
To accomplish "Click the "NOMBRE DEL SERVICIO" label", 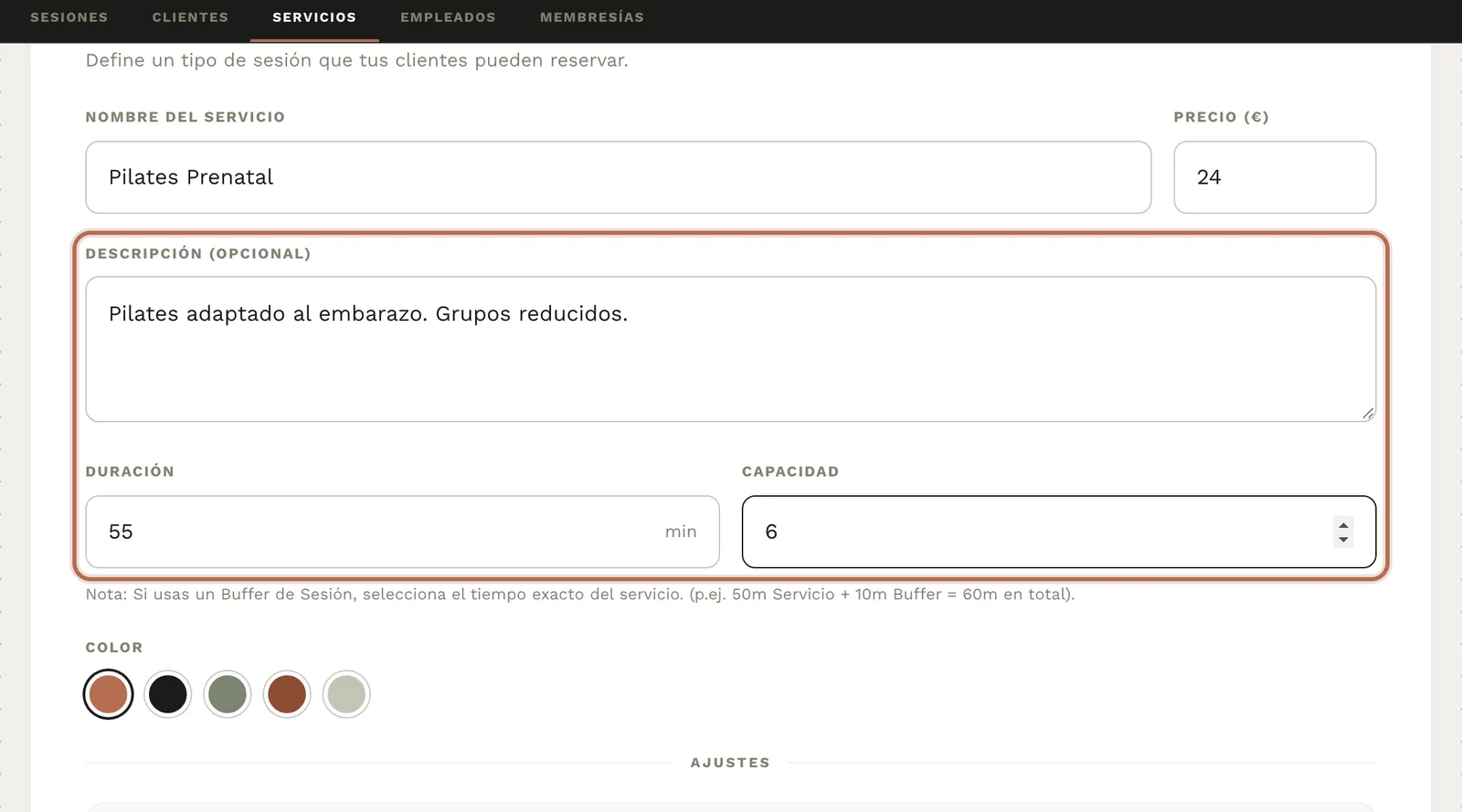I will 185,117.
